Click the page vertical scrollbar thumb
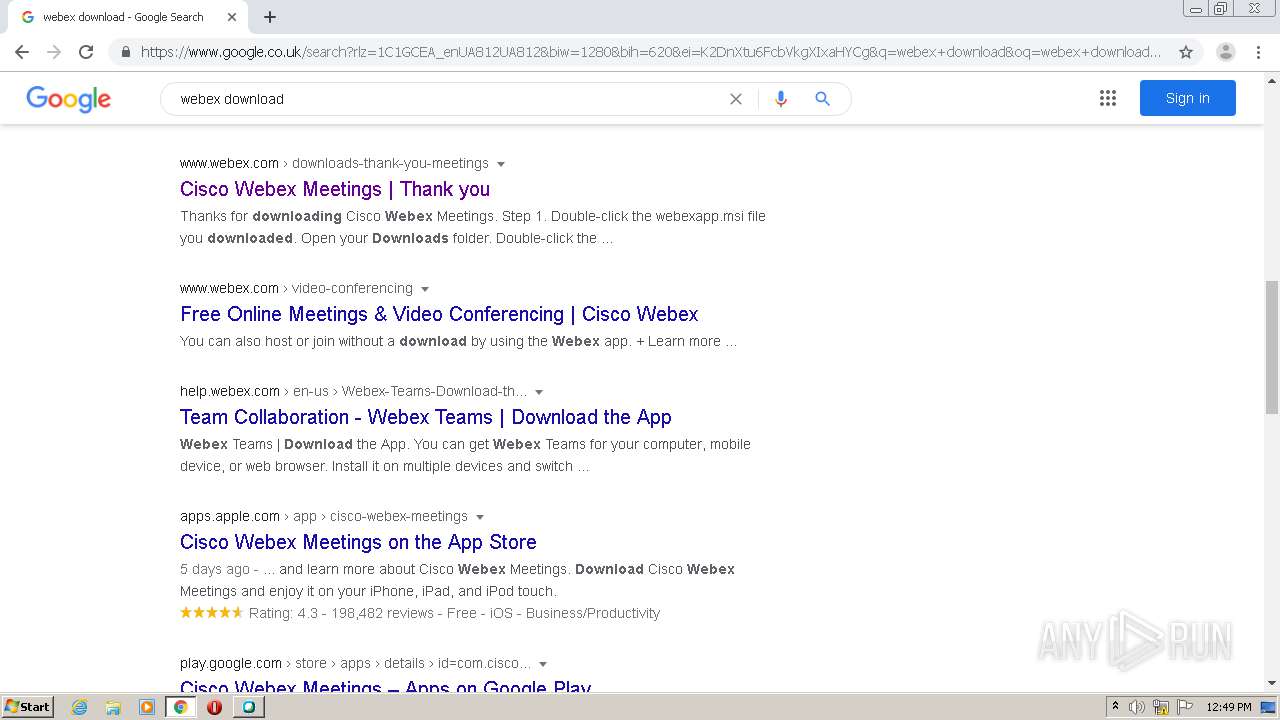The image size is (1280, 720). pyautogui.click(x=1272, y=346)
